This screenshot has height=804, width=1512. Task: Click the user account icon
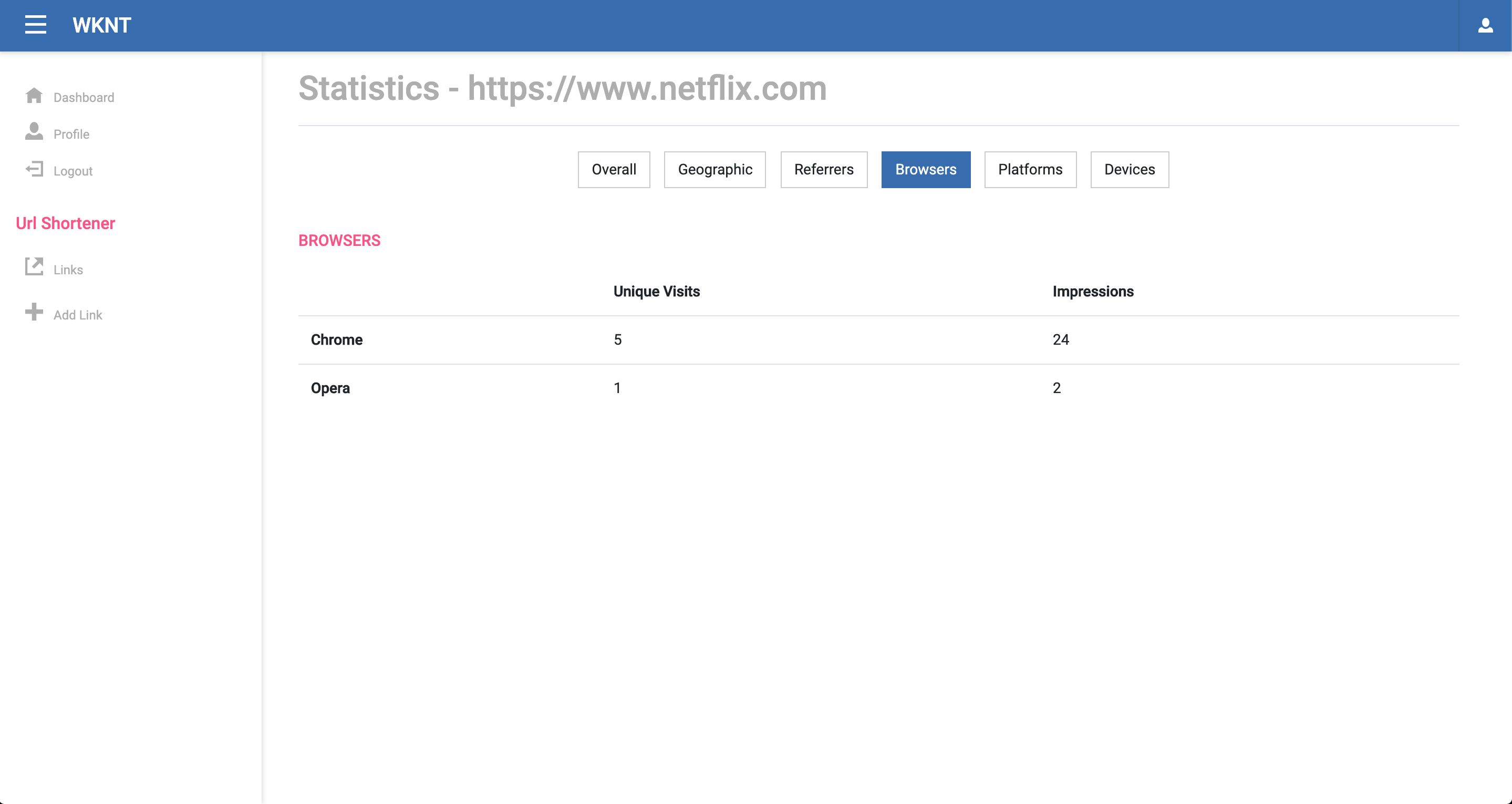point(1485,25)
